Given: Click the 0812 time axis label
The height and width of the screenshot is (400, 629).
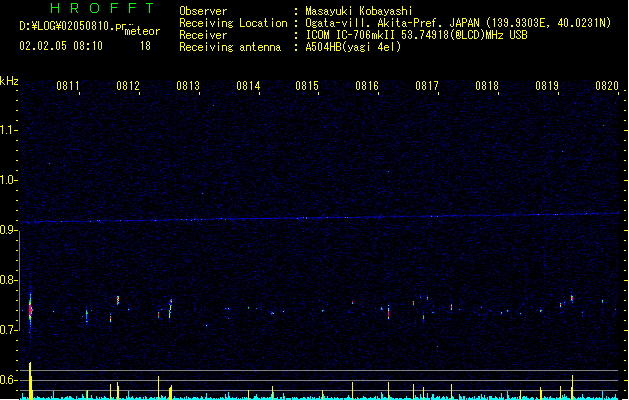Looking at the screenshot, I should (x=128, y=86).
